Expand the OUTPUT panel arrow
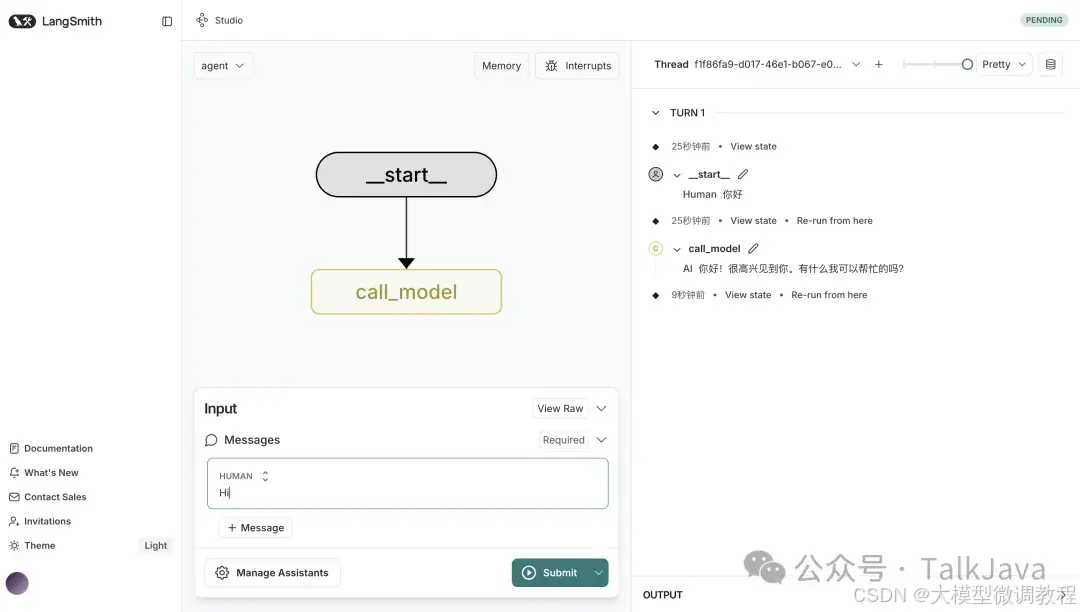This screenshot has height=612, width=1080. tap(1065, 595)
